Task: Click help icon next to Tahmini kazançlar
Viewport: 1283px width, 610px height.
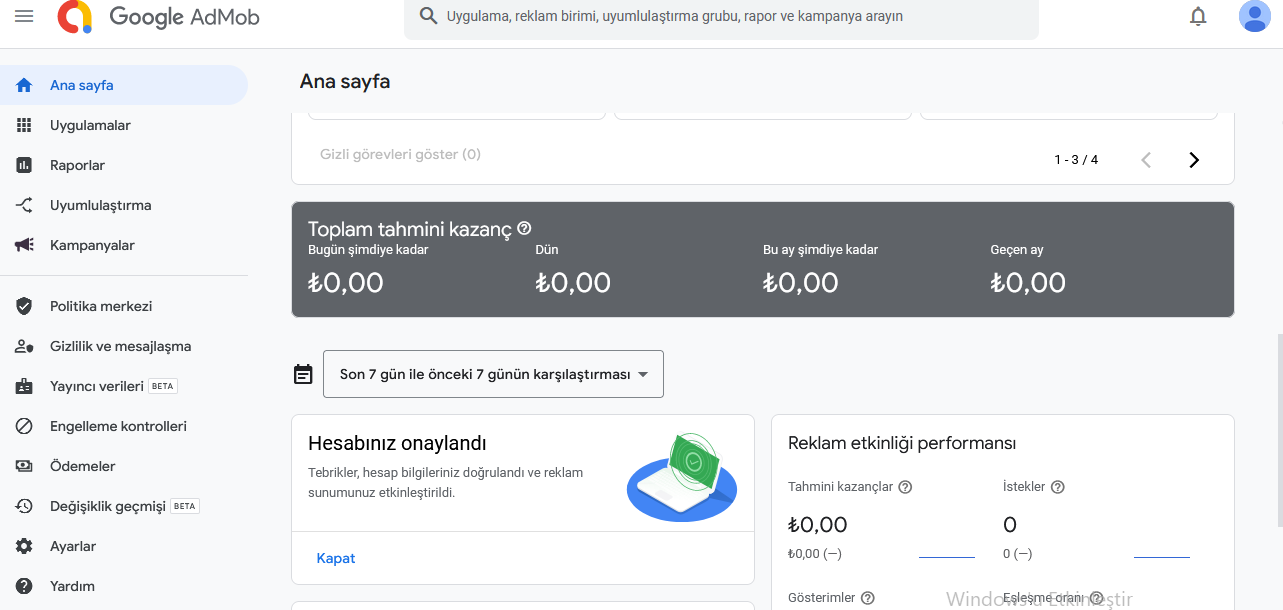Action: (x=905, y=487)
